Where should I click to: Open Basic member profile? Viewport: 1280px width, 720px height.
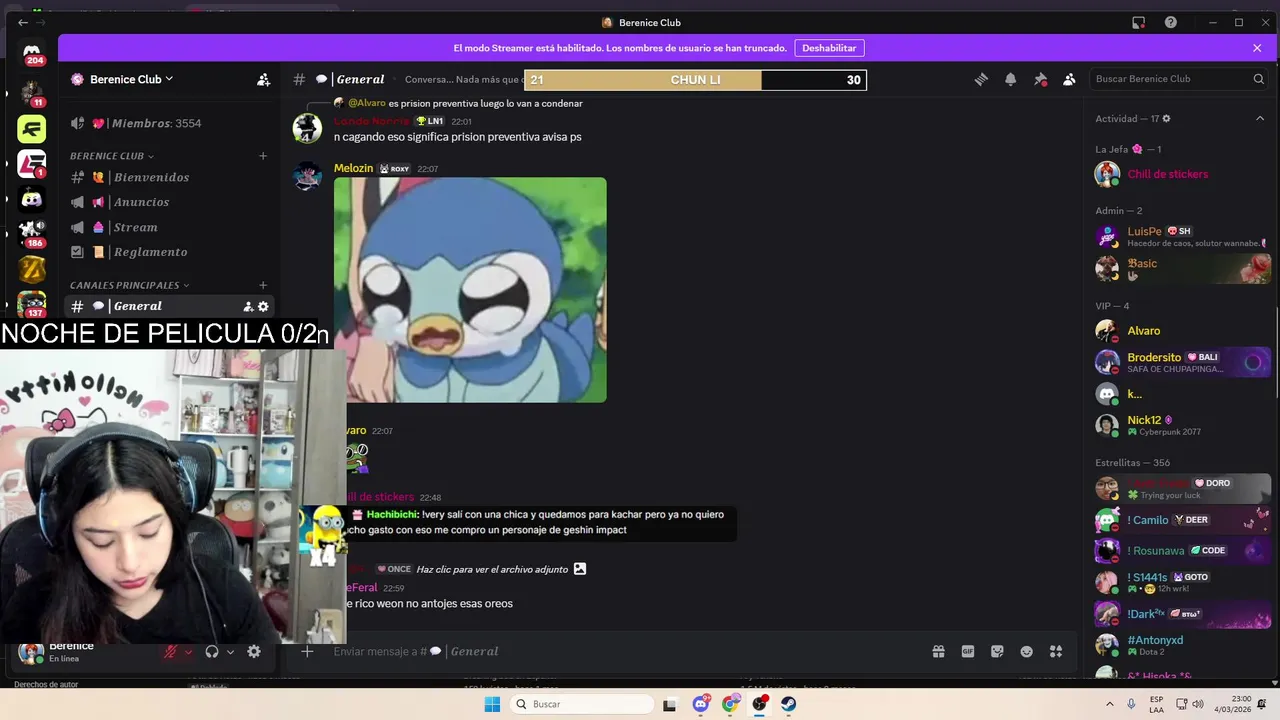[1180, 268]
